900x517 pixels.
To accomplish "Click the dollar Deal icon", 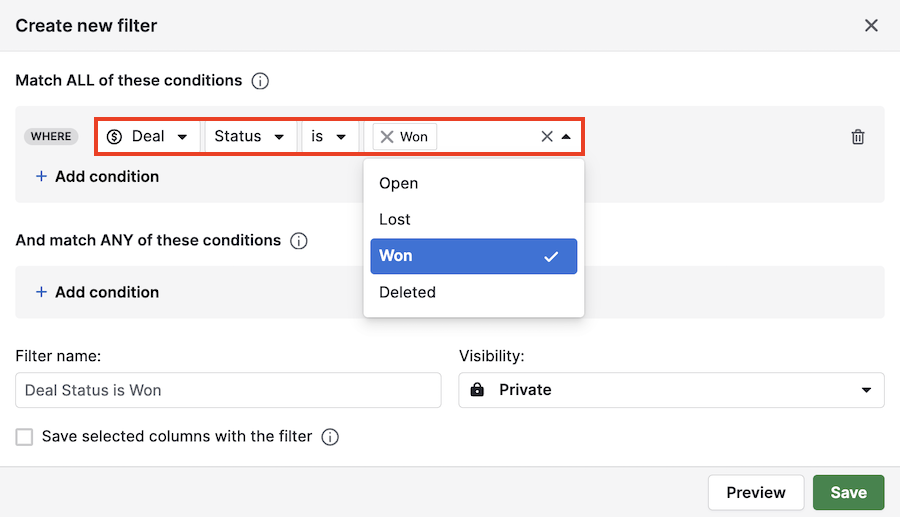I will coord(115,137).
